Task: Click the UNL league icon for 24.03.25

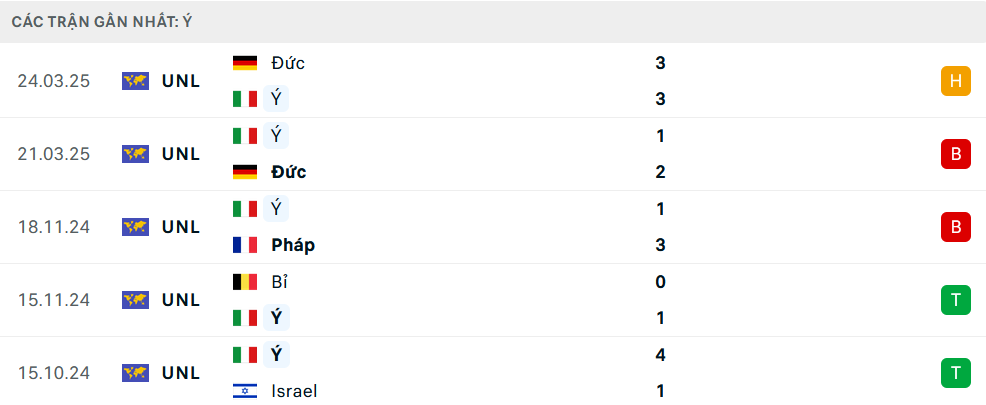Action: [x=135, y=81]
